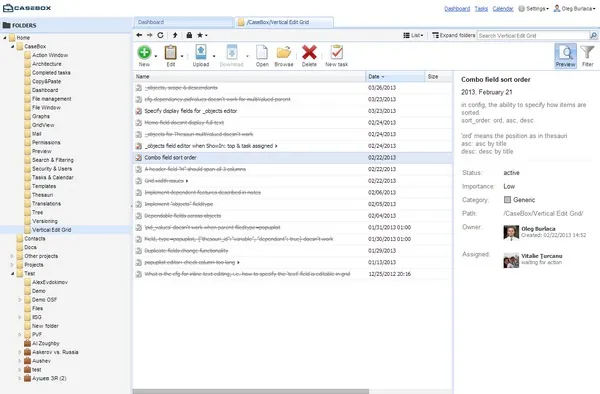
Task: Click the green New item icon
Action: pyautogui.click(x=144, y=52)
